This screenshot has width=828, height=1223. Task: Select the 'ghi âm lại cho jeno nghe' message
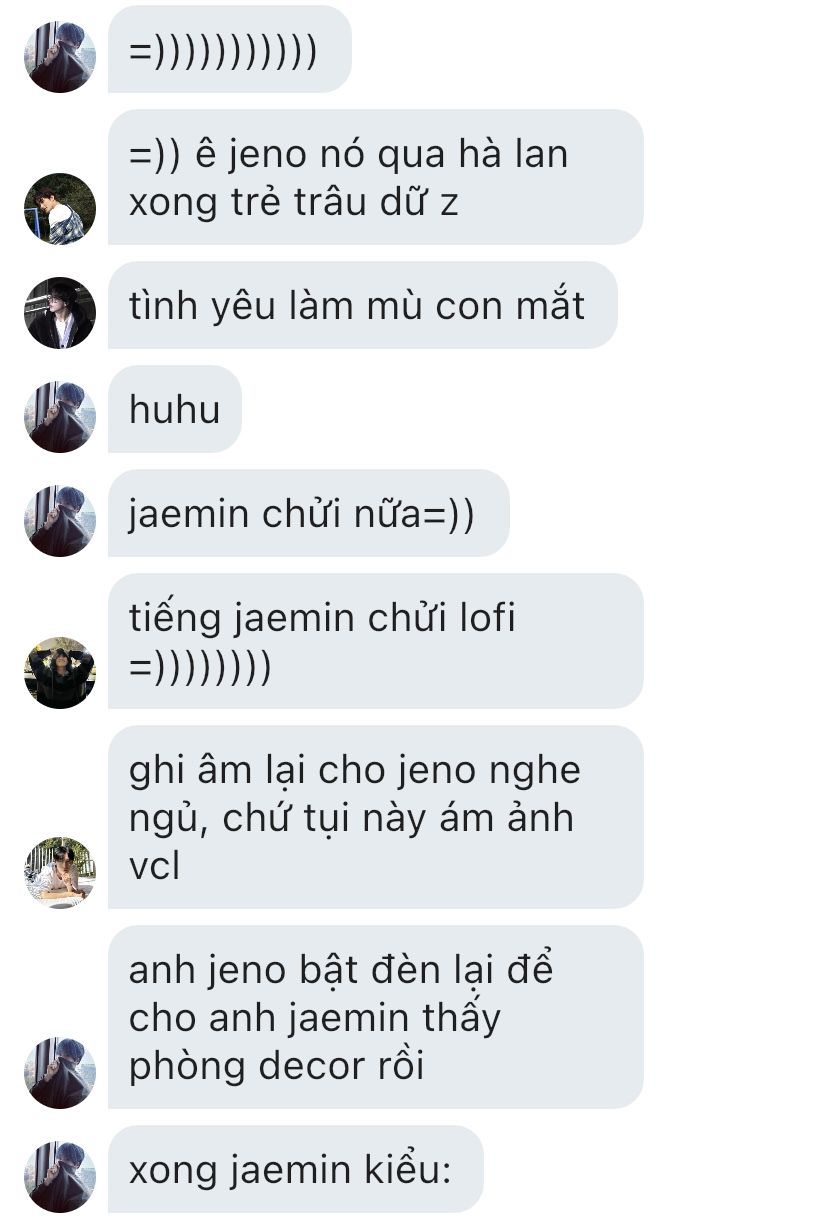376,817
